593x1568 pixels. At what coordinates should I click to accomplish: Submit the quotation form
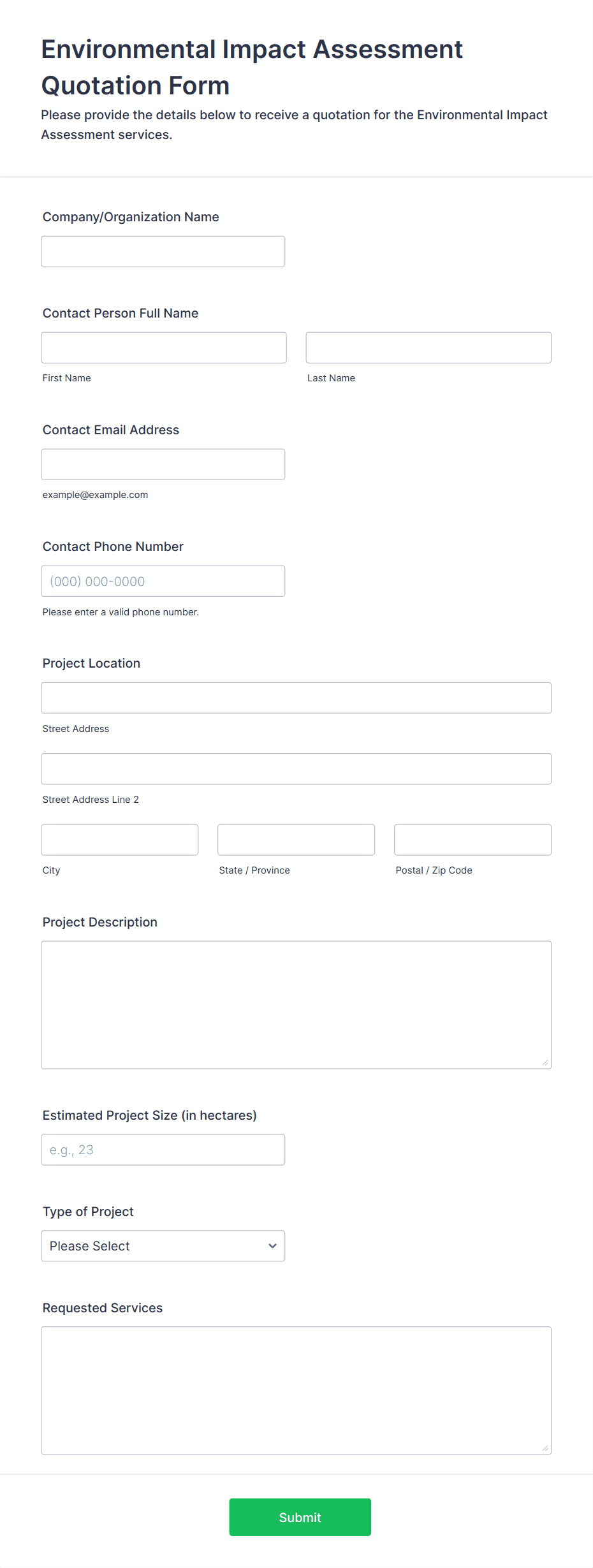point(300,1517)
